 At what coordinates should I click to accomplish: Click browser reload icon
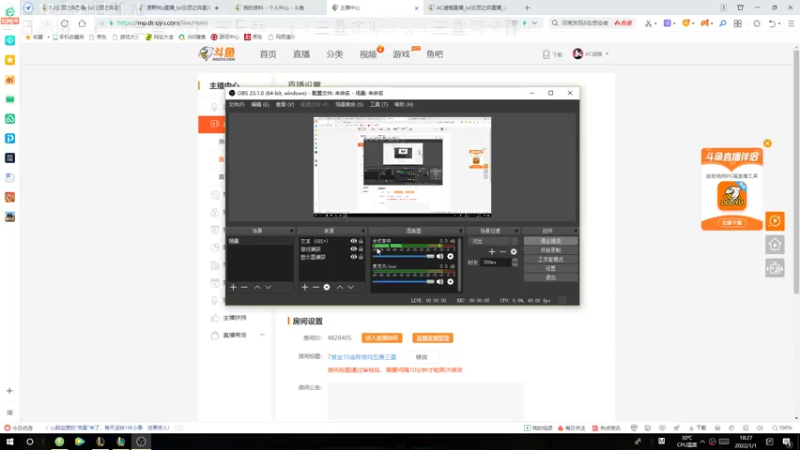pos(64,23)
